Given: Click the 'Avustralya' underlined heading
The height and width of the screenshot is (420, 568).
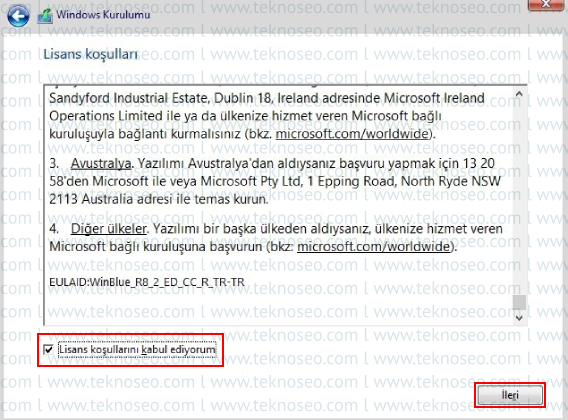Looking at the screenshot, I should (101, 163).
